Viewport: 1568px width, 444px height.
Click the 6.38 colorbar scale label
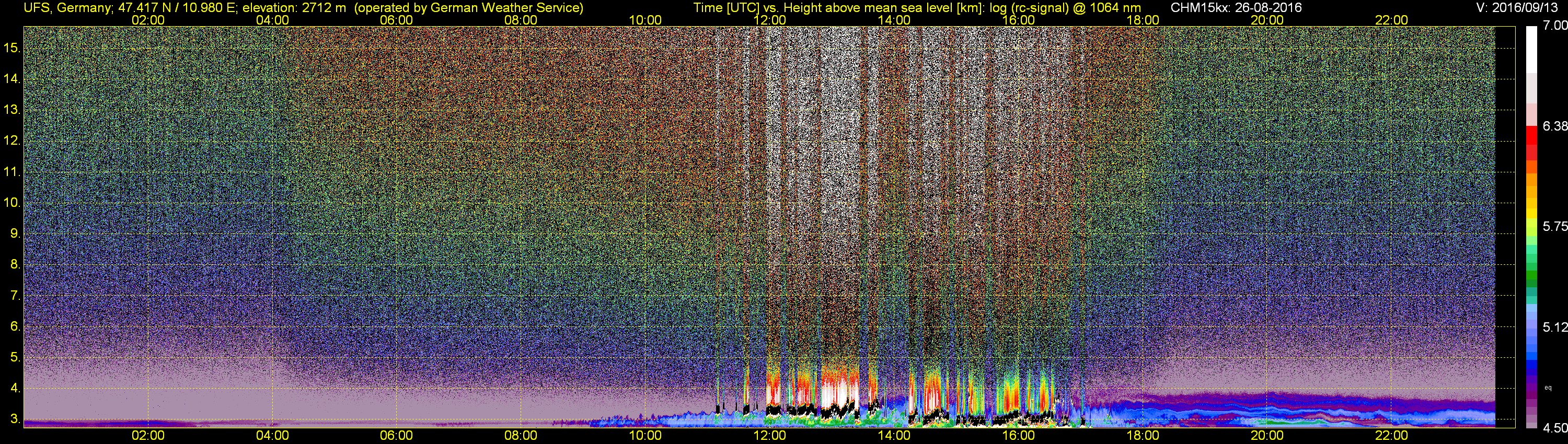click(1554, 126)
